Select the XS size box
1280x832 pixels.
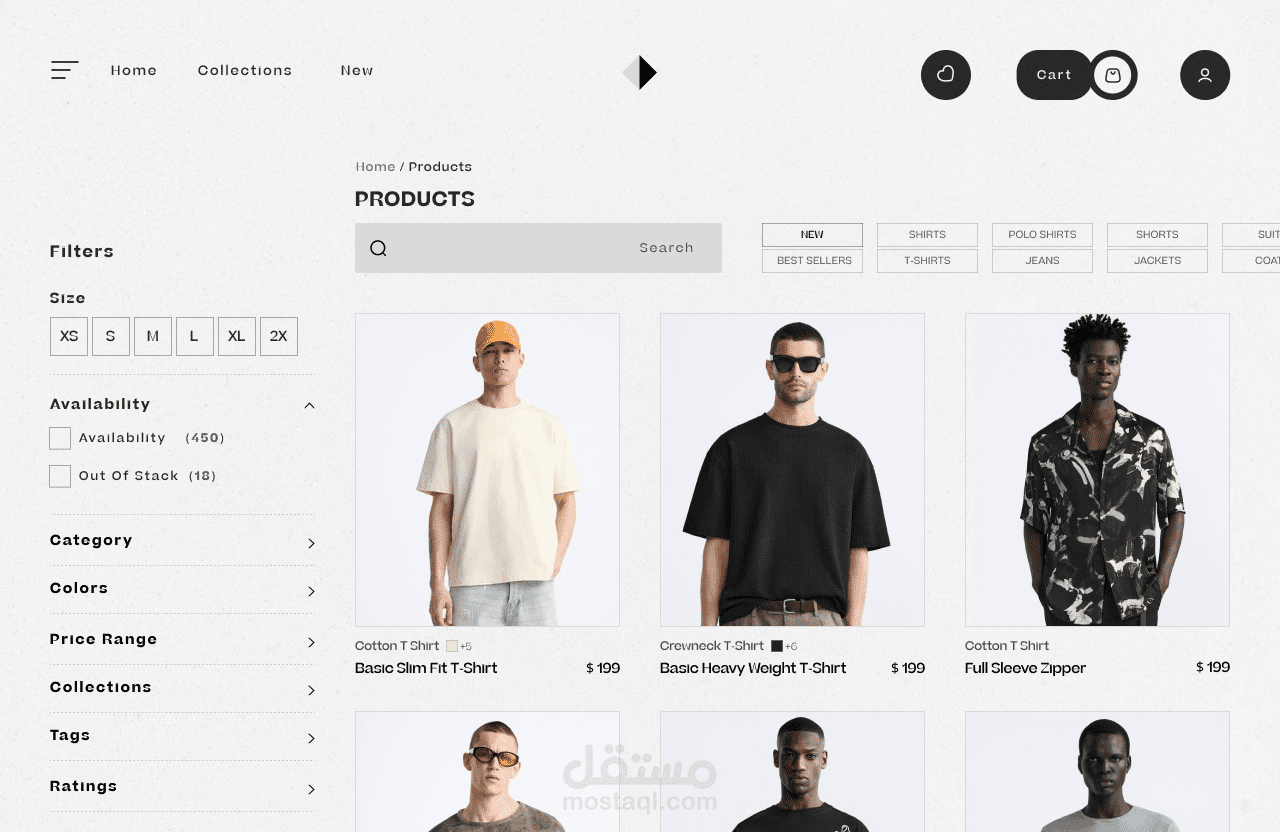(x=69, y=336)
